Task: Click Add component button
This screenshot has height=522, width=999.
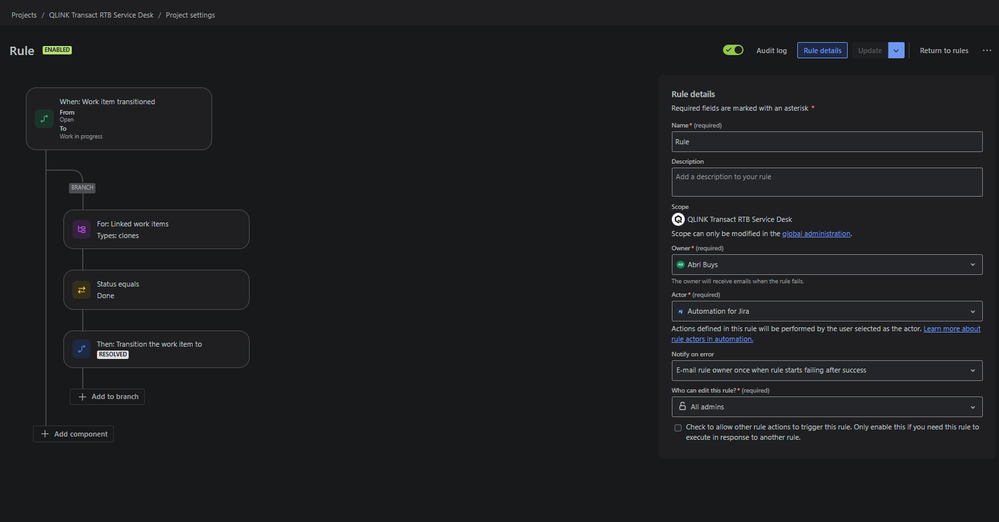Action: (x=73, y=434)
